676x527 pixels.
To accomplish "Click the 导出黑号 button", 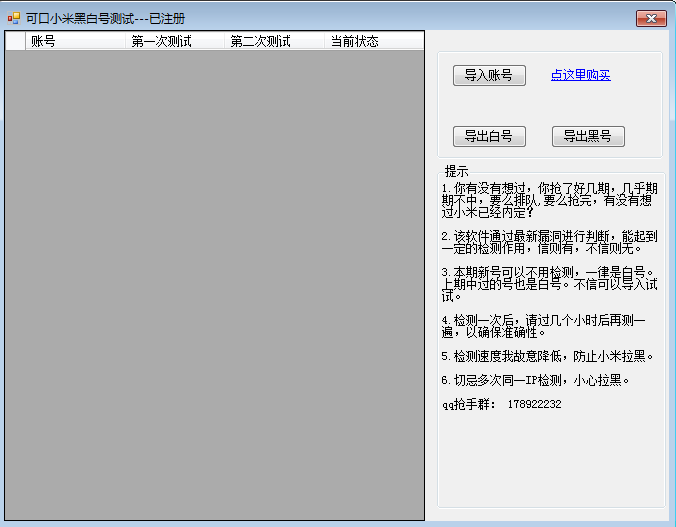I will click(x=588, y=136).
